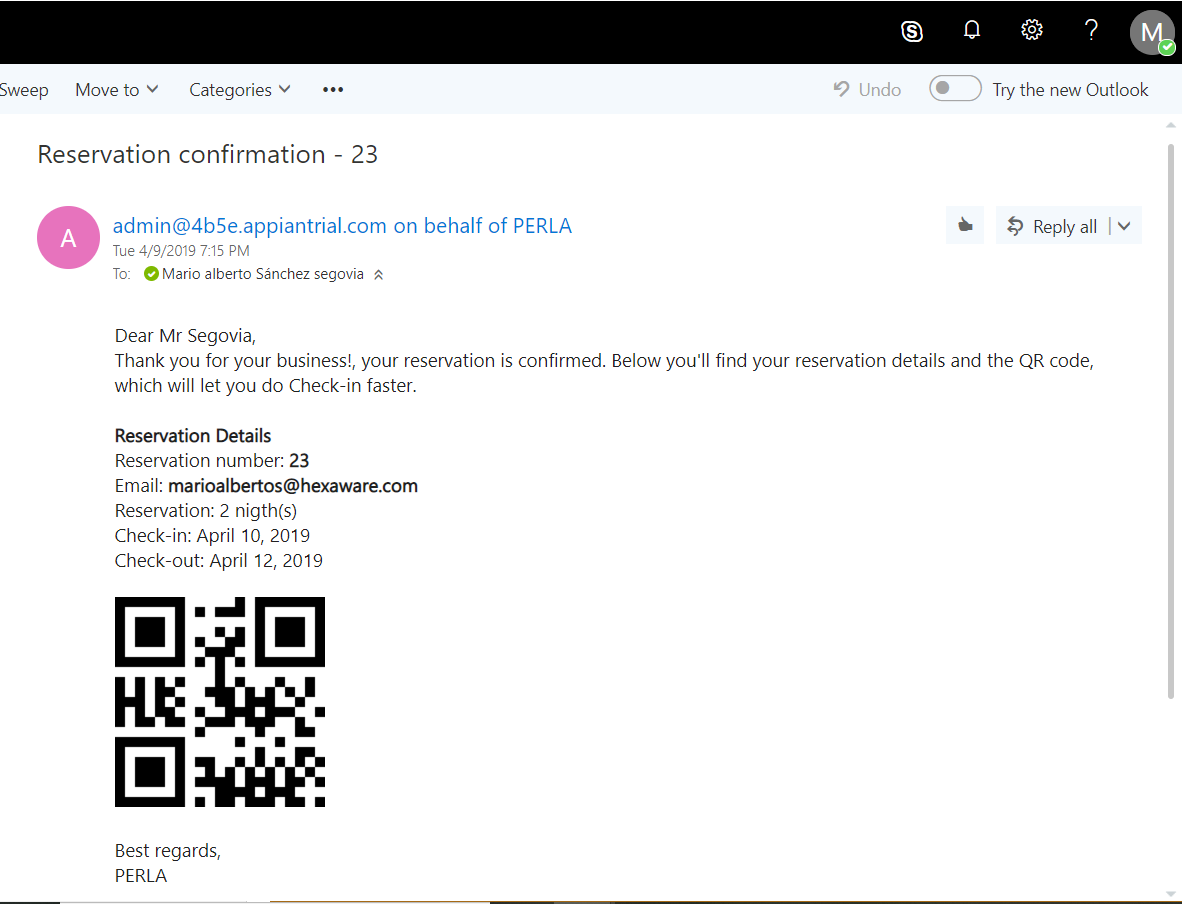This screenshot has height=908, width=1182.
Task: Click the thumbs-up like icon
Action: click(965, 225)
